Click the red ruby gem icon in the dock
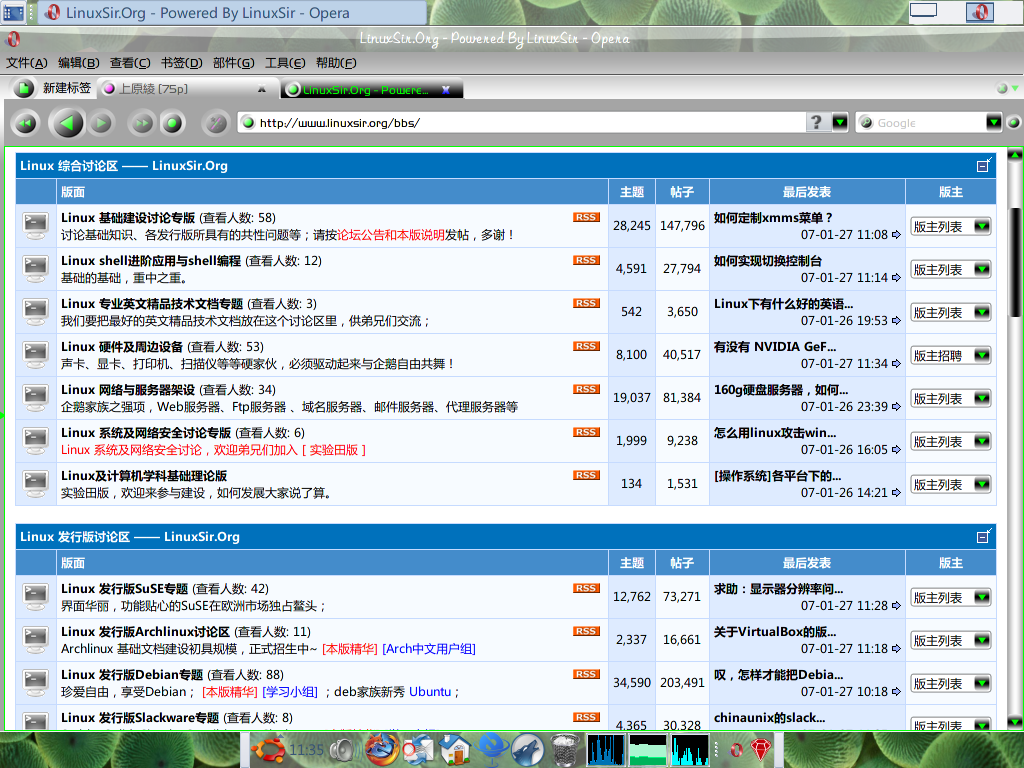1024x768 pixels. point(761,749)
